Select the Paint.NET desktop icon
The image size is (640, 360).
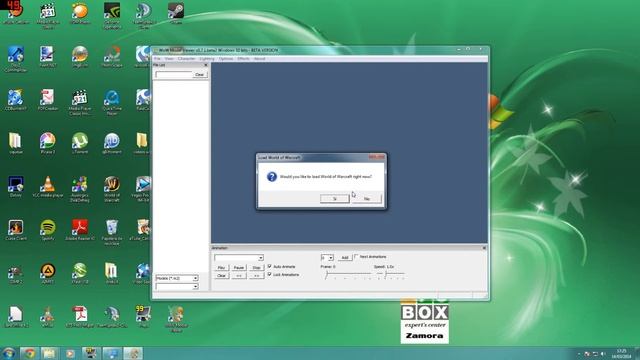[48, 57]
